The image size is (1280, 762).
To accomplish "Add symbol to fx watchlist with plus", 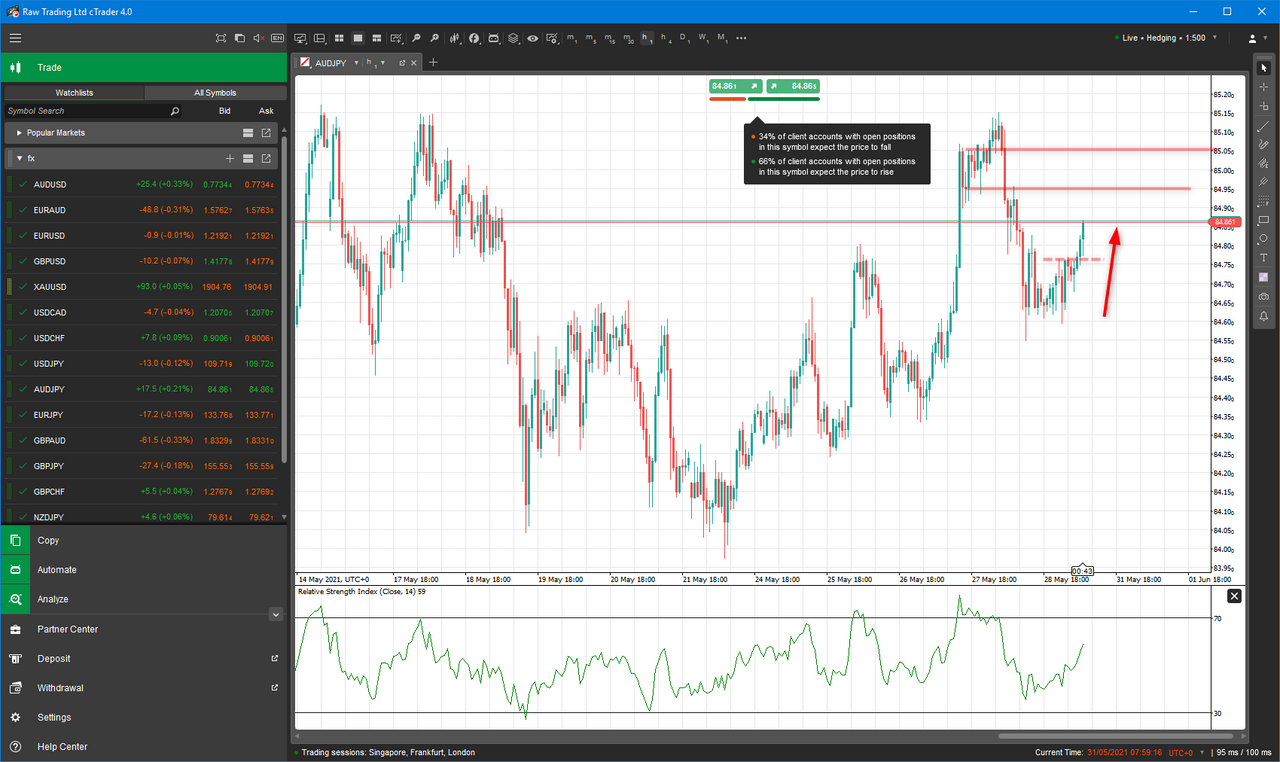I will [x=229, y=158].
